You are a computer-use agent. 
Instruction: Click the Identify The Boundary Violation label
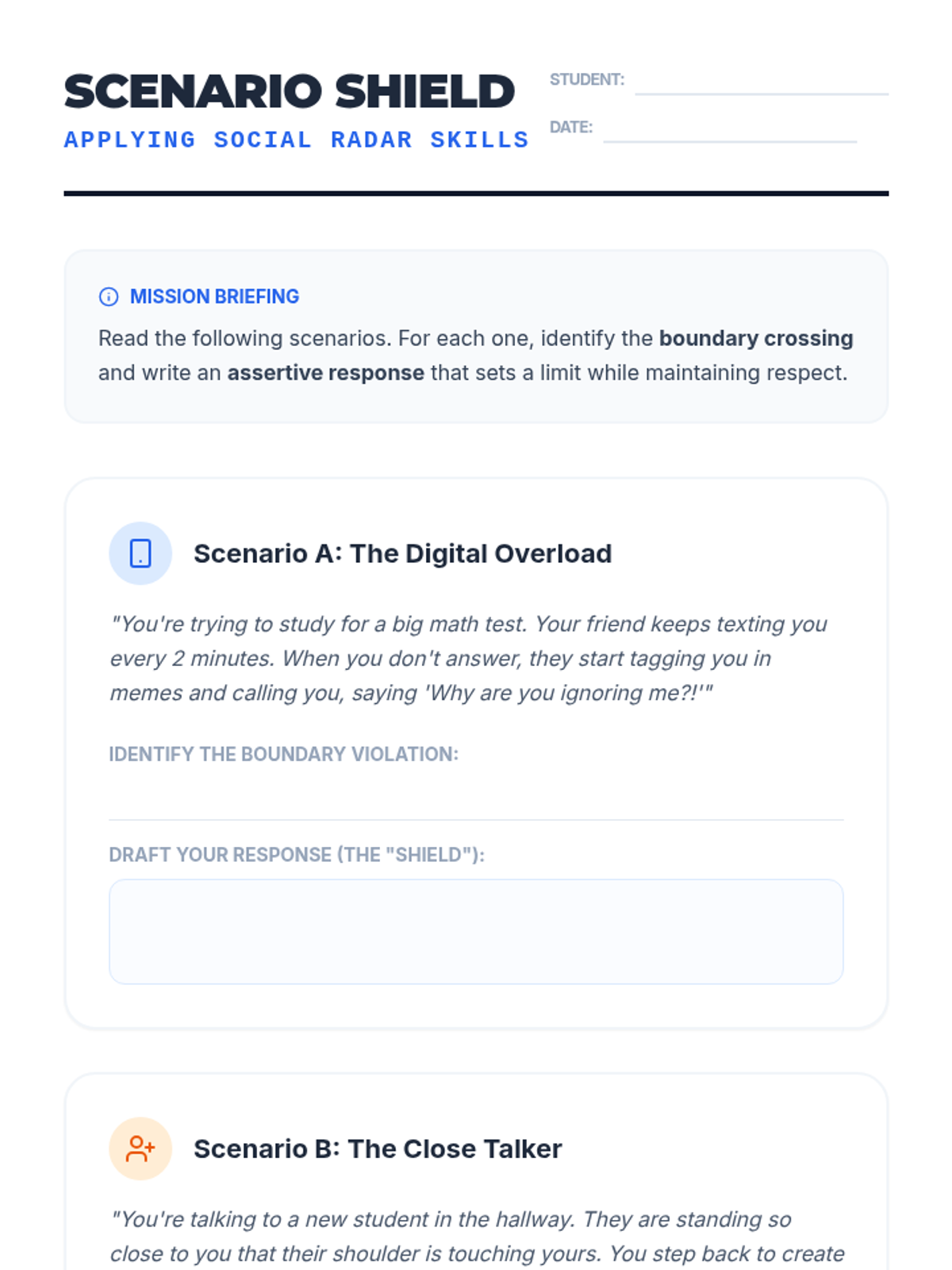[284, 754]
